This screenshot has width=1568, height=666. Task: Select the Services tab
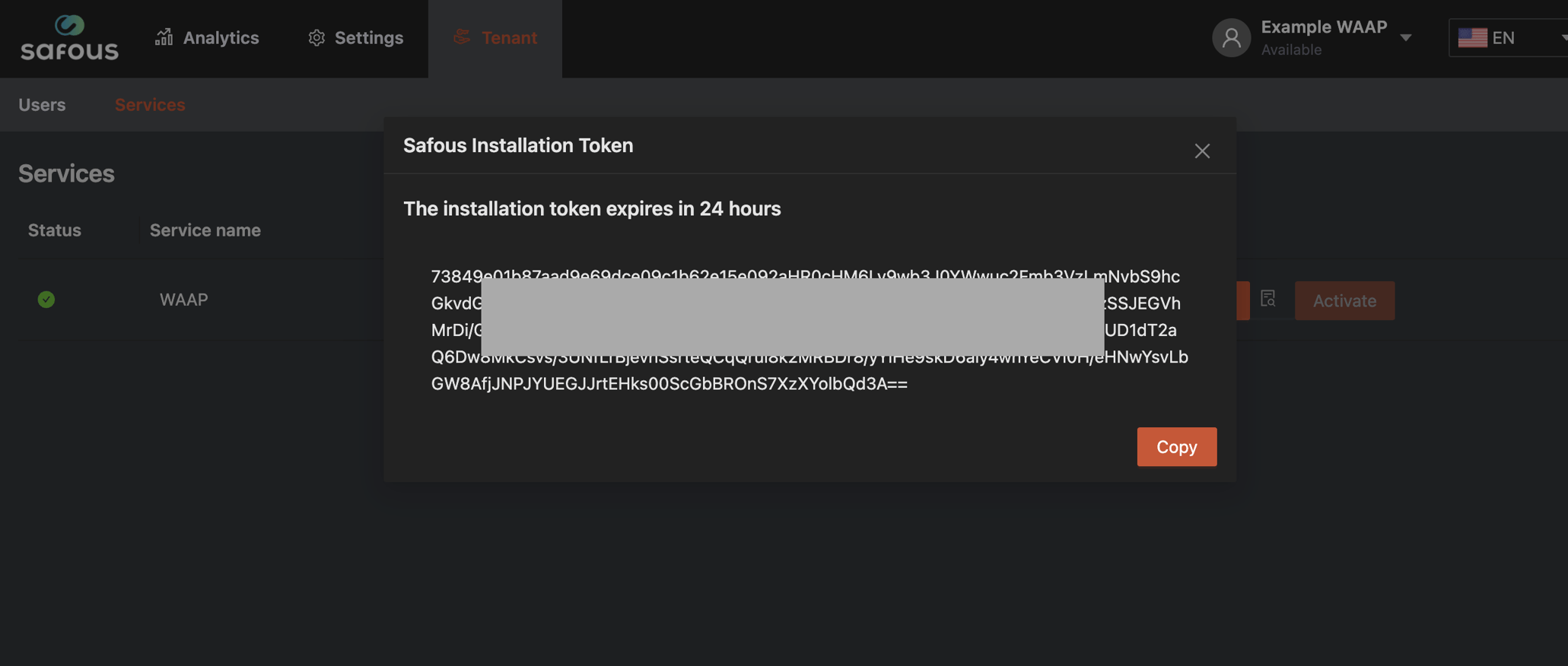150,105
